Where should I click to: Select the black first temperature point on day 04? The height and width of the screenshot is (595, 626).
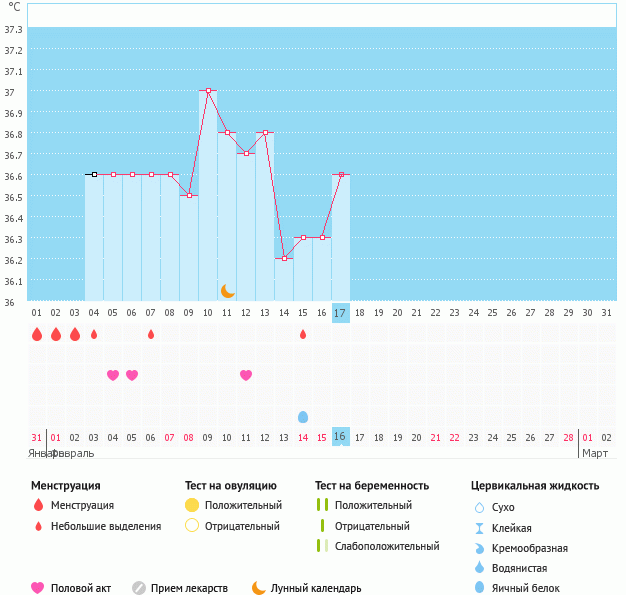[94, 174]
